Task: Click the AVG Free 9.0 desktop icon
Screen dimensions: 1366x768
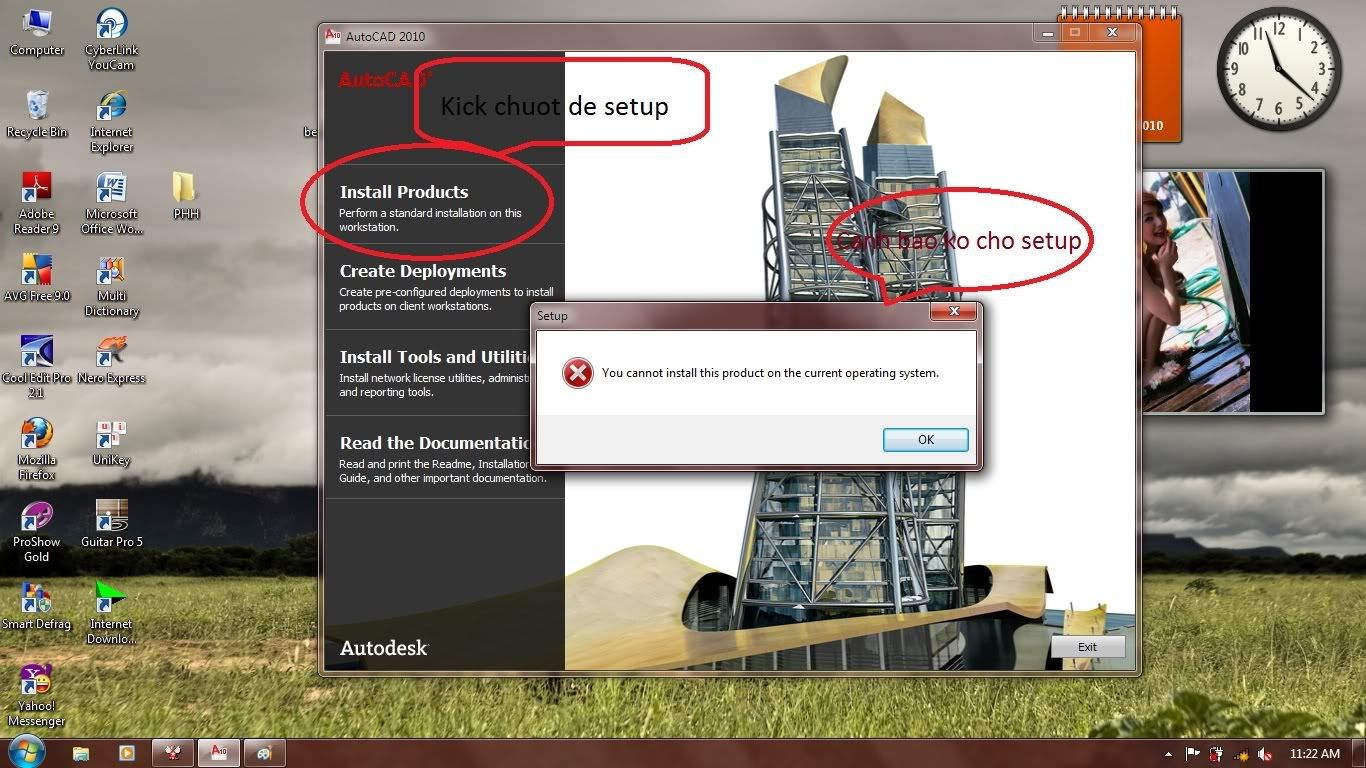Action: [x=37, y=278]
